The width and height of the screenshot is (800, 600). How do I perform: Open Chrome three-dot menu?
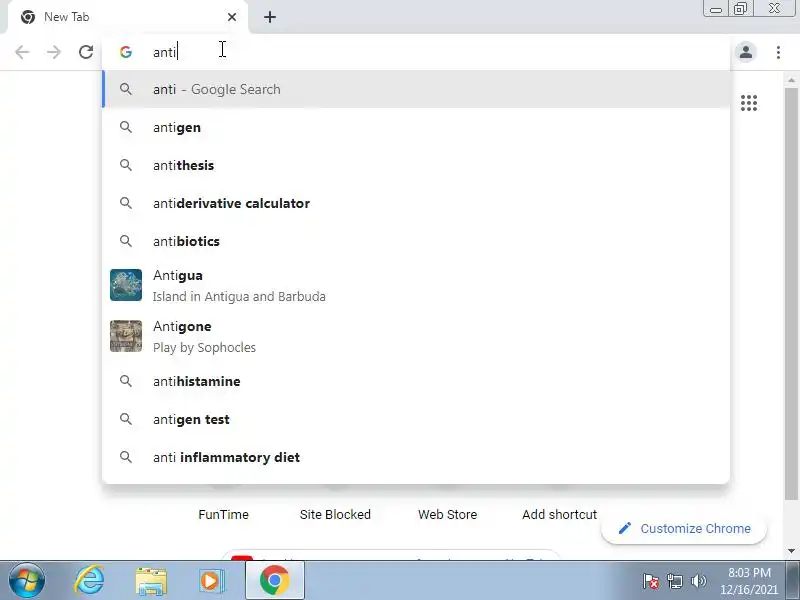pyautogui.click(x=778, y=52)
